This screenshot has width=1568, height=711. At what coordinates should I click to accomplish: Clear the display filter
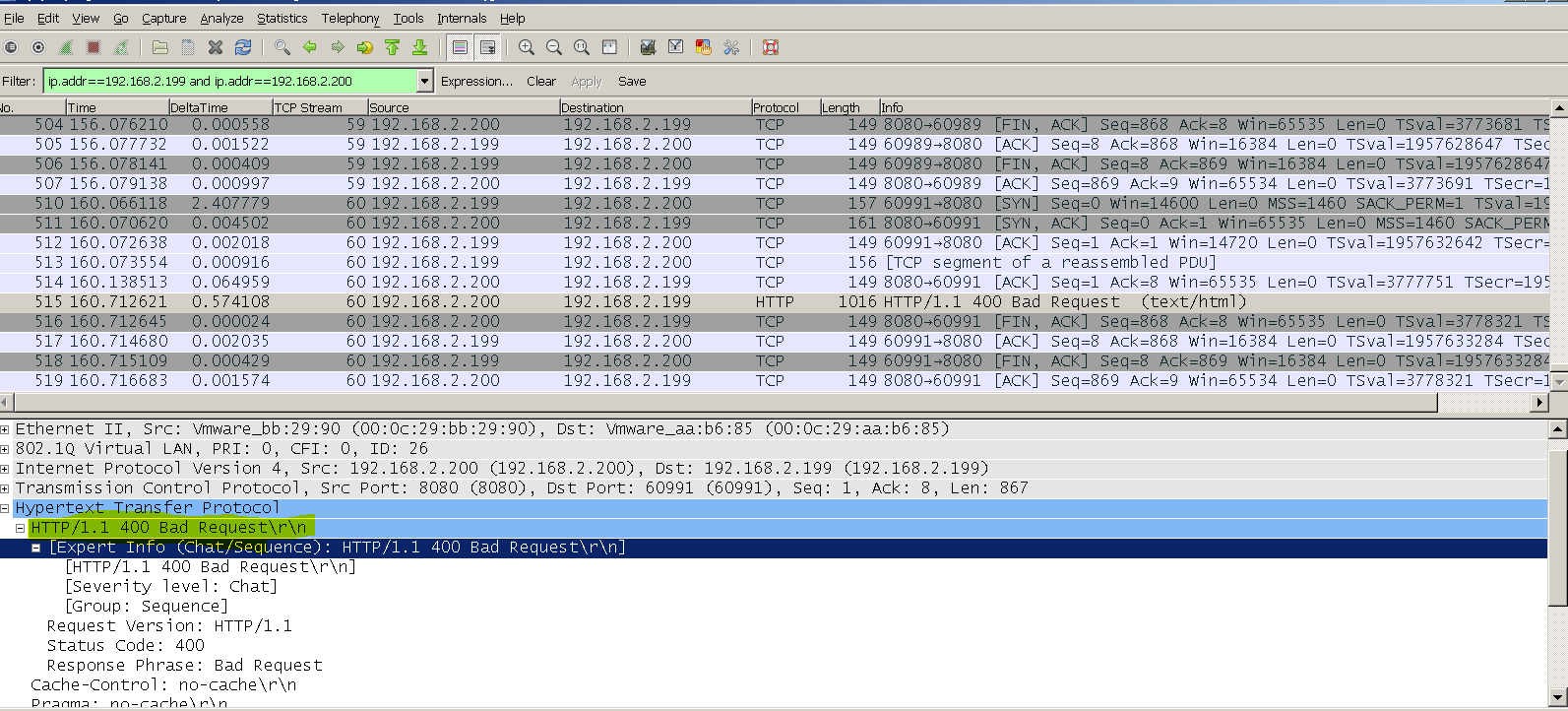(x=541, y=82)
